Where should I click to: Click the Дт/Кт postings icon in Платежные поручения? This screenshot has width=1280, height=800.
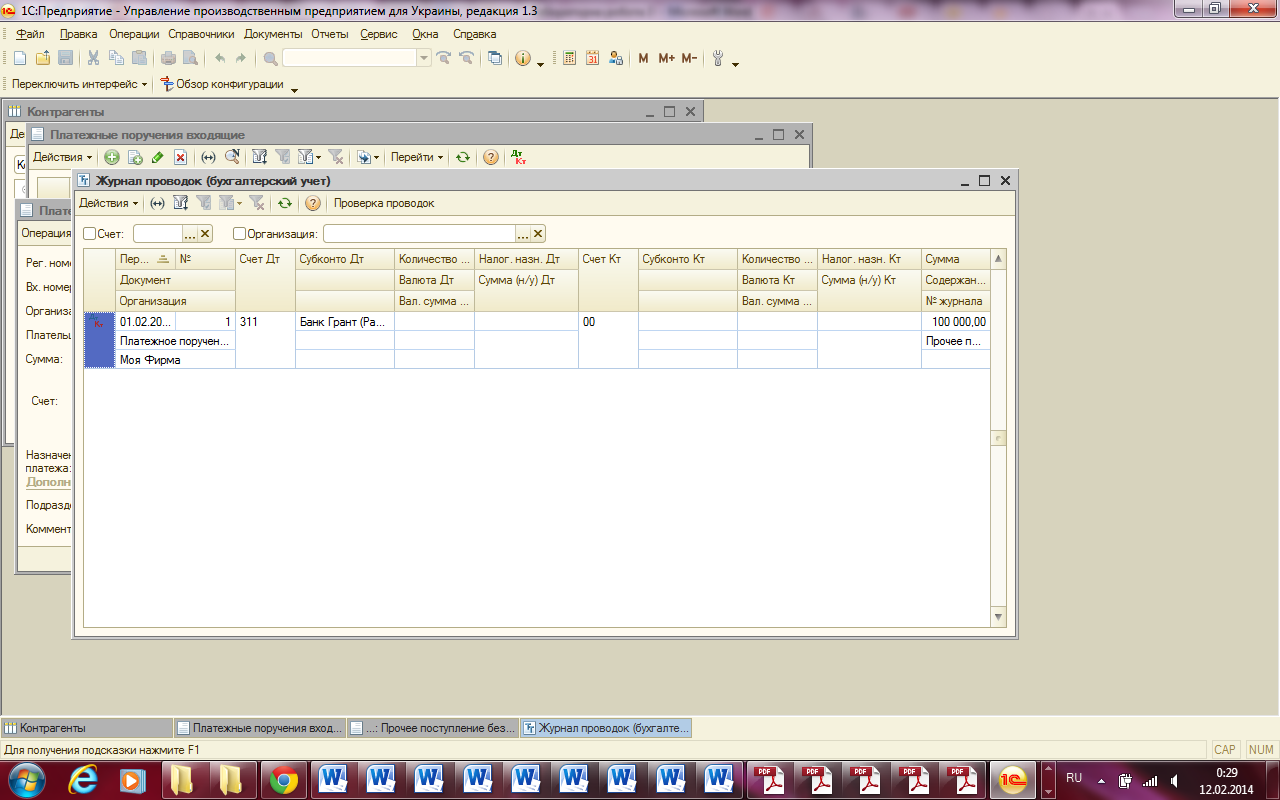pos(518,157)
